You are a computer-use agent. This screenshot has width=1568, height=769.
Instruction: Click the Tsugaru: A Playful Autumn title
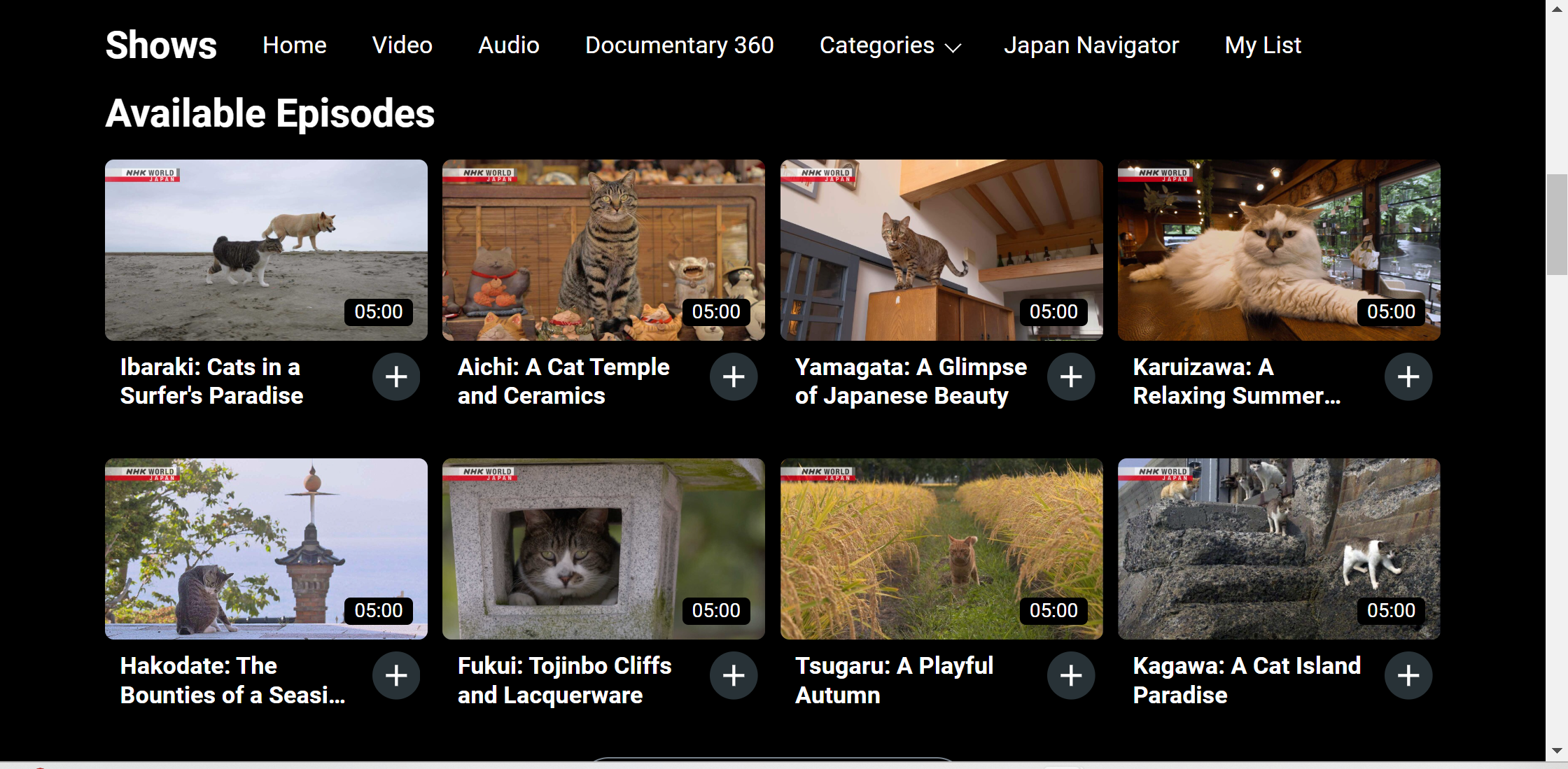[894, 680]
